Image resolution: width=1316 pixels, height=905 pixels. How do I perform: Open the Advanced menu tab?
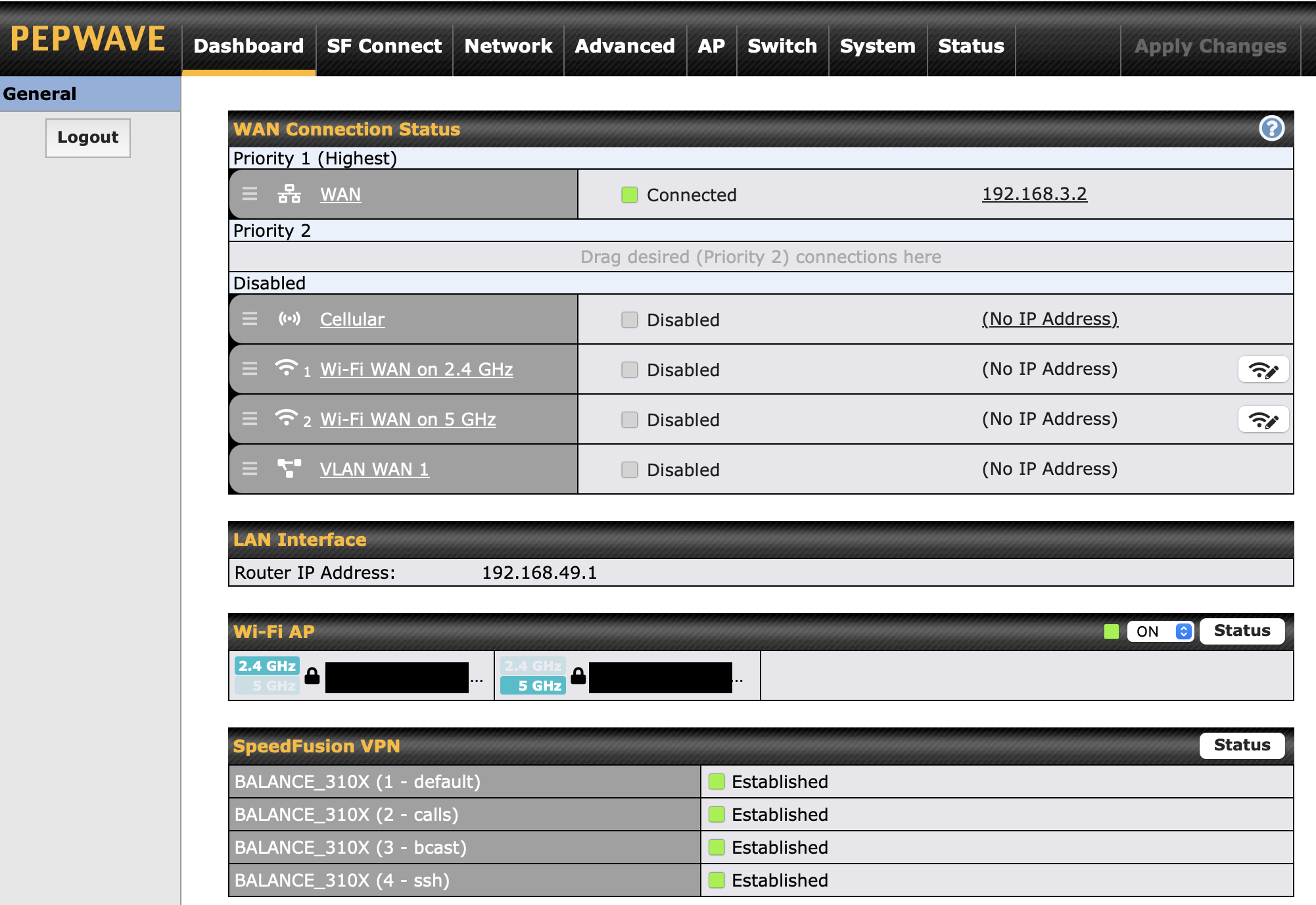(x=624, y=46)
